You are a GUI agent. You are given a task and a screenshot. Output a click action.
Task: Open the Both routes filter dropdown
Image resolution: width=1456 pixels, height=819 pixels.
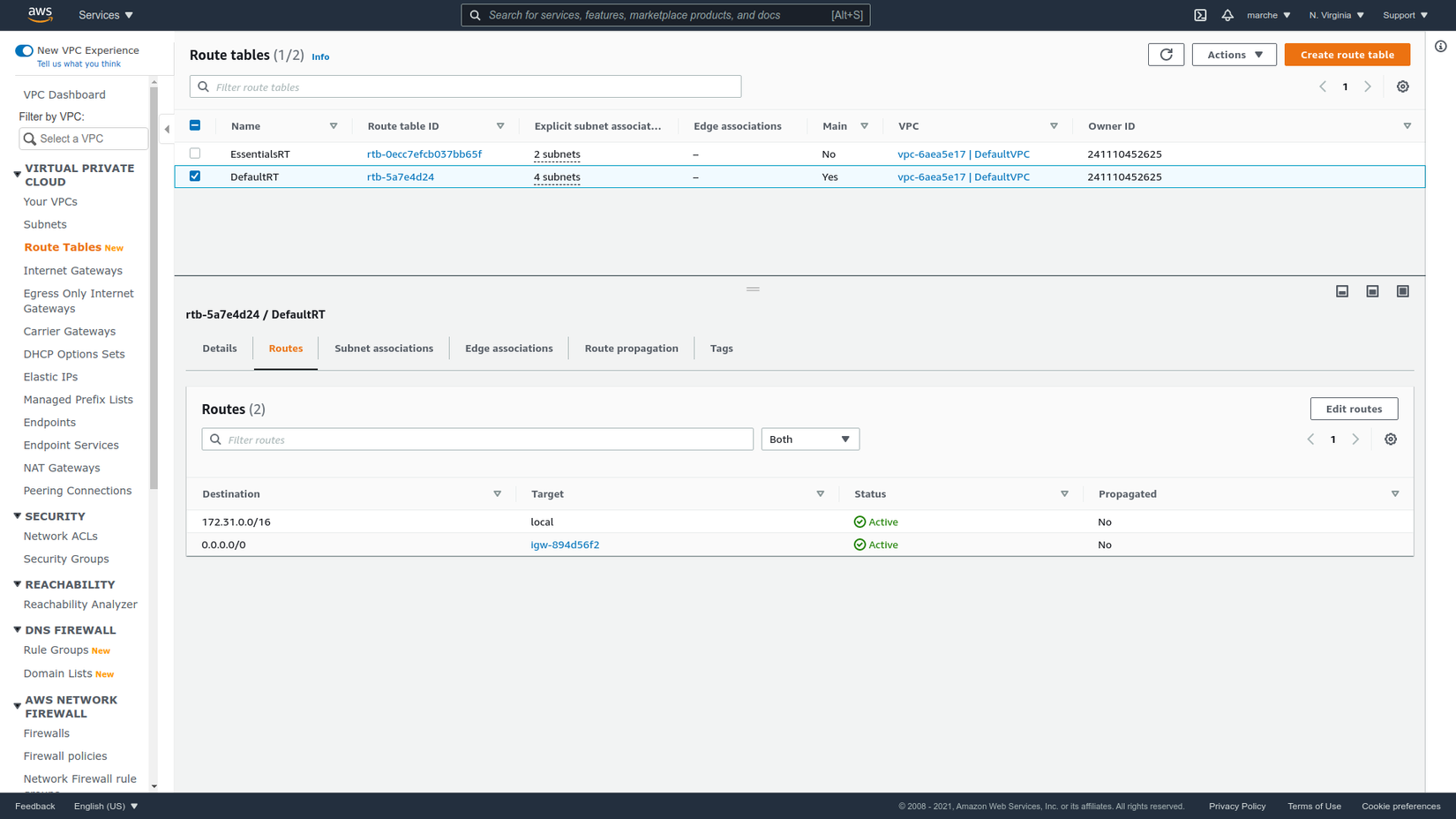click(810, 440)
